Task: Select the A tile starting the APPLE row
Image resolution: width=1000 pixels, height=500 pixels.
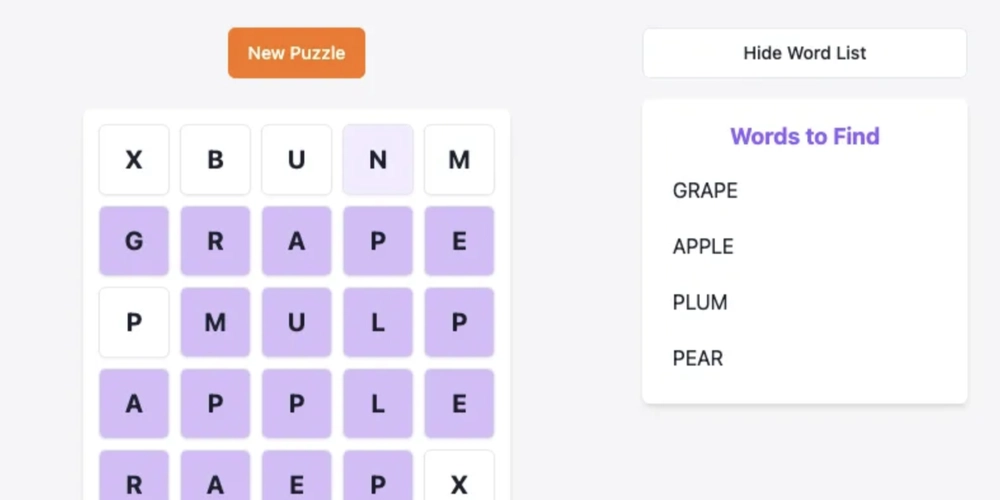Action: (x=134, y=403)
